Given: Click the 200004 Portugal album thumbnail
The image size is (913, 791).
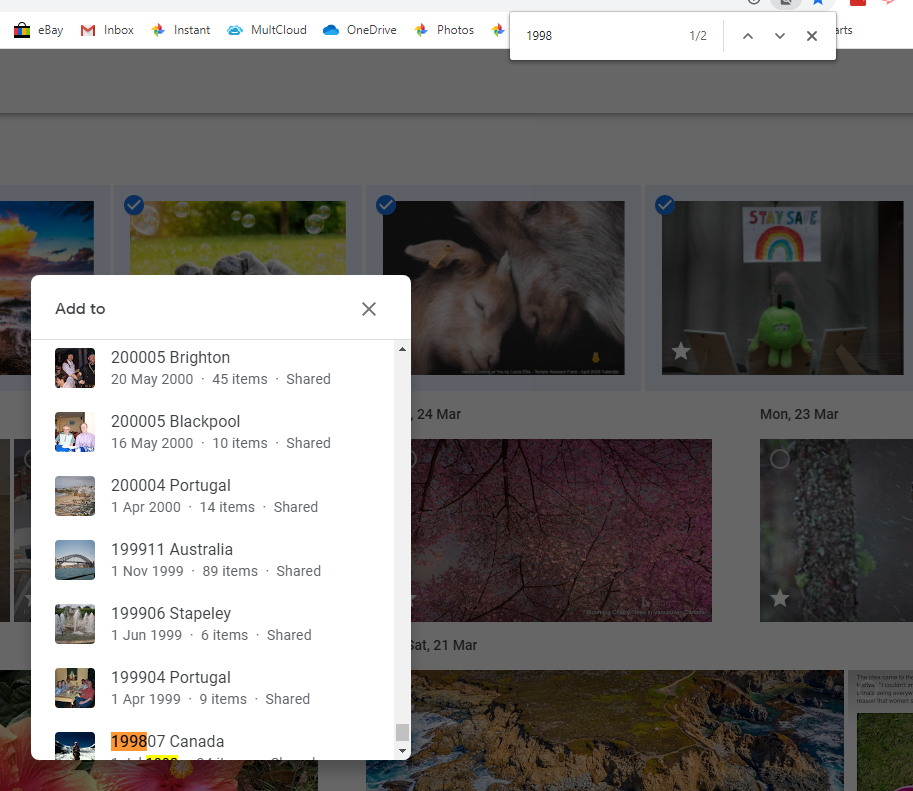Looking at the screenshot, I should (x=75, y=496).
